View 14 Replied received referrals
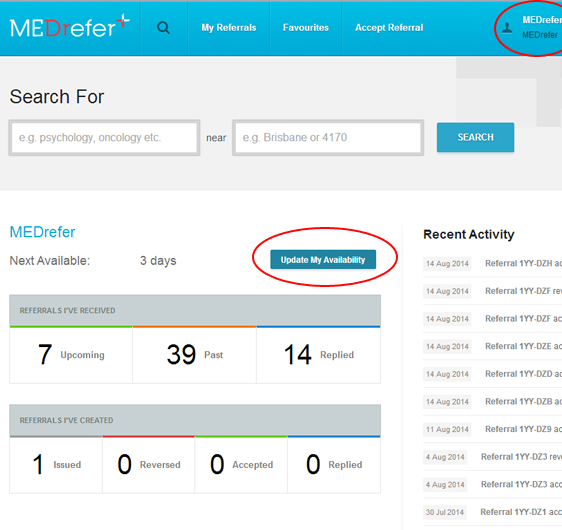 point(319,355)
